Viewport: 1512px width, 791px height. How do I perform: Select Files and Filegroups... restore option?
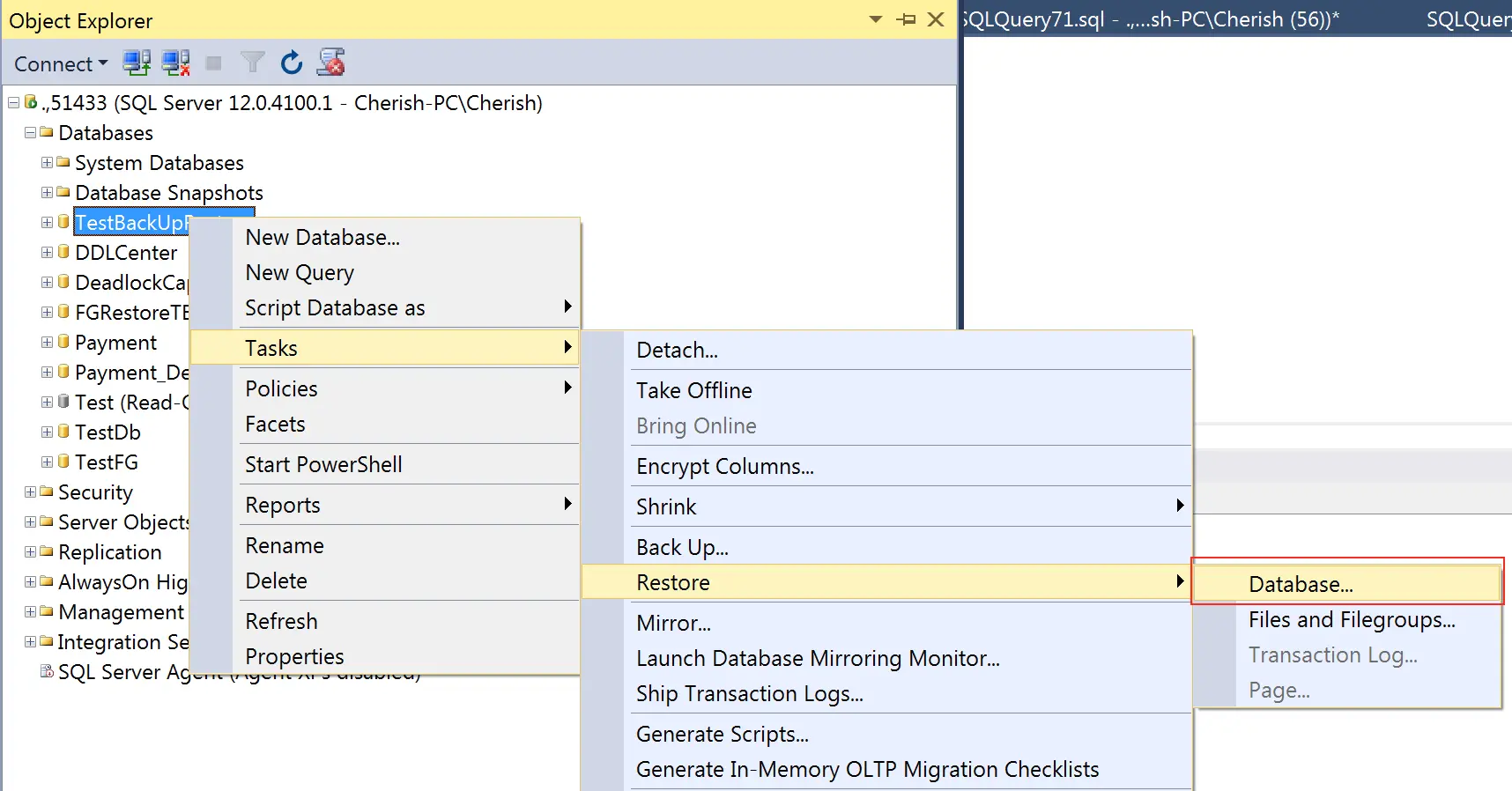1352,620
